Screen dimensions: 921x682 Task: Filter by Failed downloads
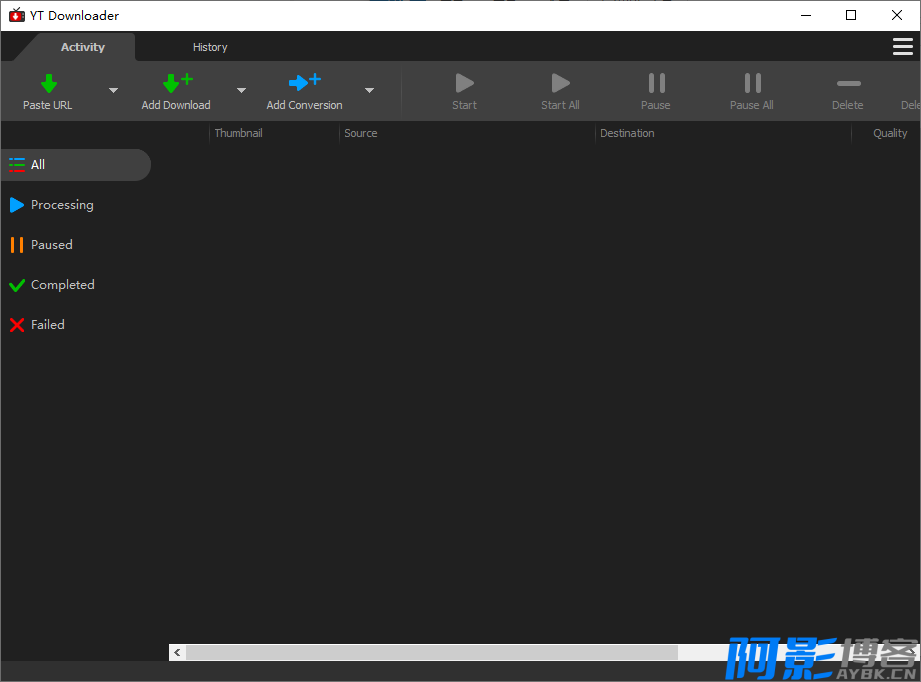click(x=37, y=325)
